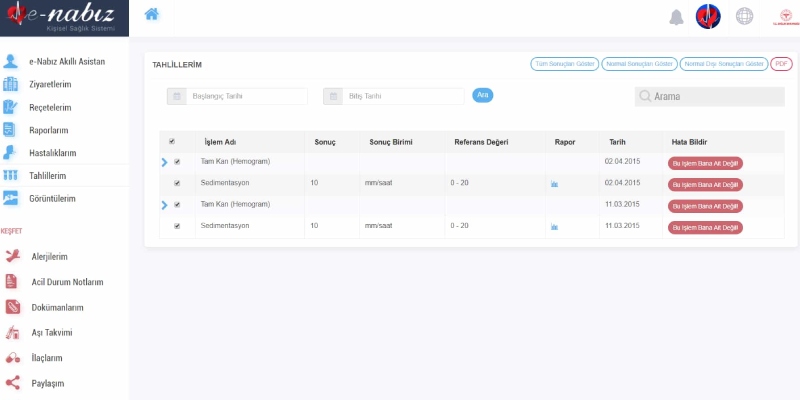This screenshot has height=400, width=800.
Task: Uncheck Sedimentasyon 11.03.2015 checkbox
Action: point(177,226)
